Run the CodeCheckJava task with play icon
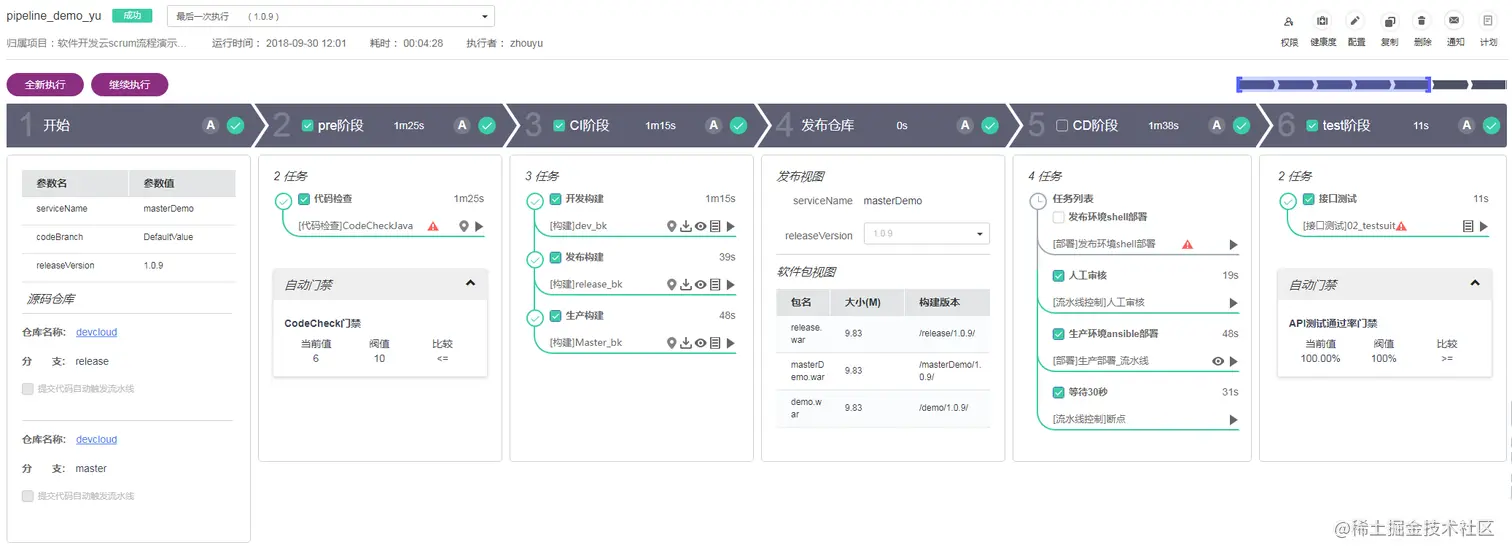1512x556 pixels. point(479,227)
